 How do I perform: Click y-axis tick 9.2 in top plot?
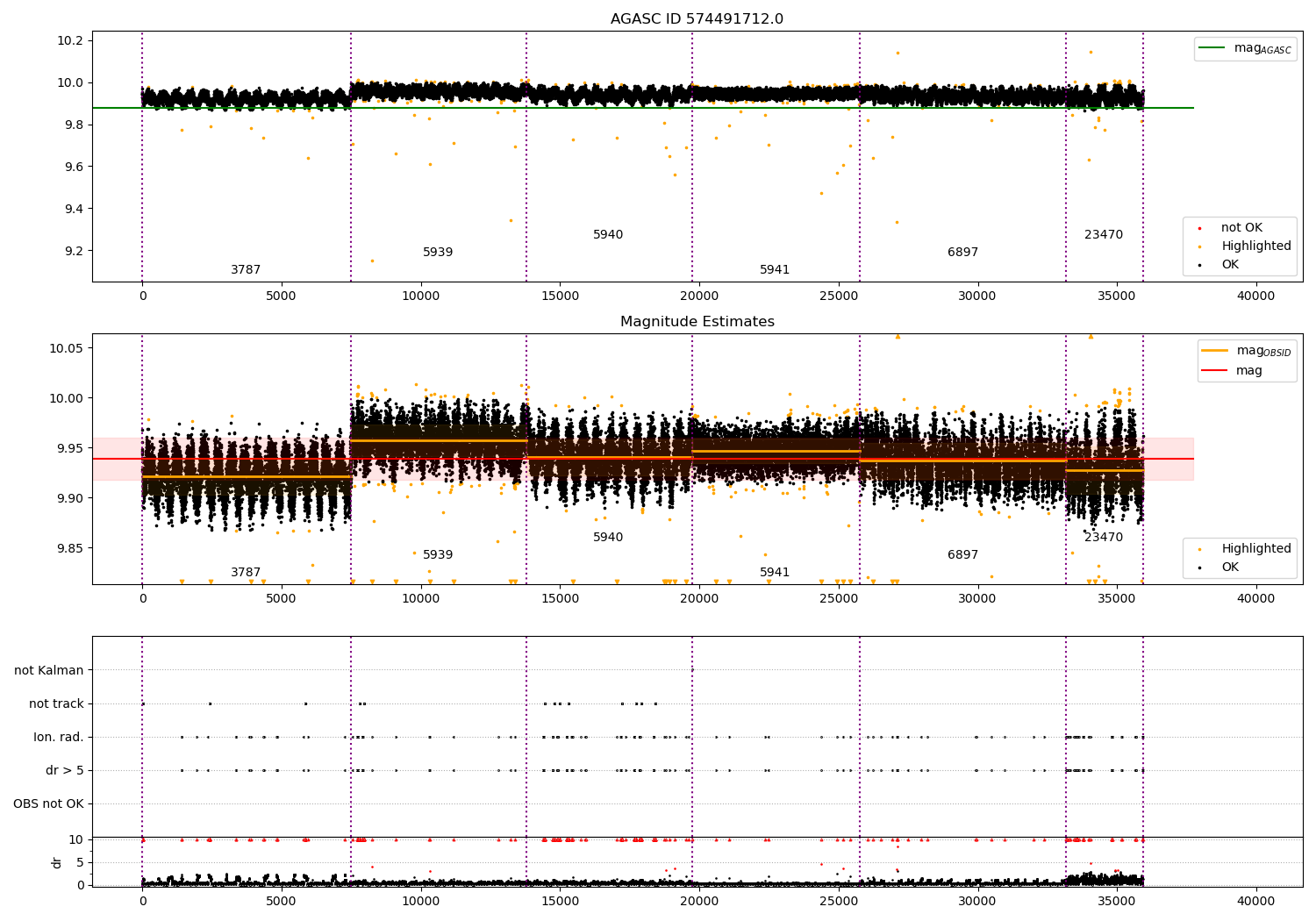(74, 251)
